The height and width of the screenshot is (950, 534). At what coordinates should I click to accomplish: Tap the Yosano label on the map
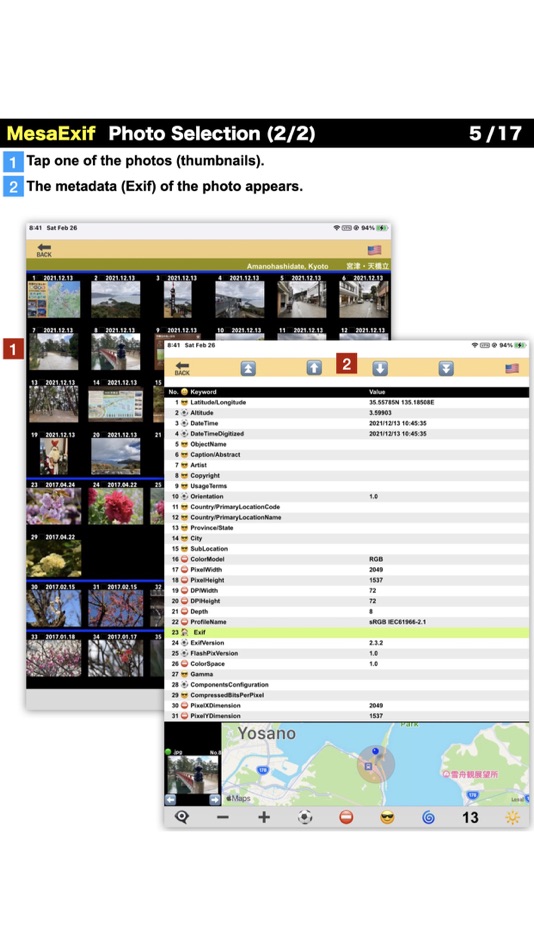point(267,733)
